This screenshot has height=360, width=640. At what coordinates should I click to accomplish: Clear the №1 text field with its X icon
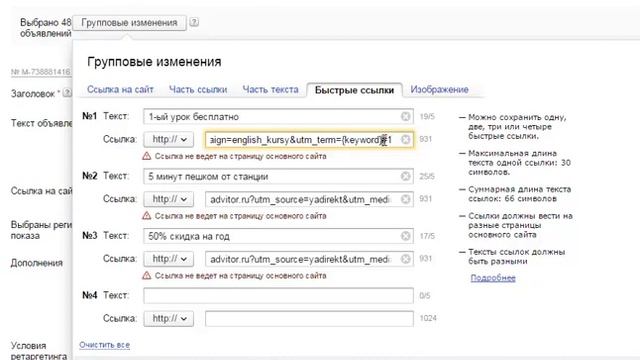pos(405,117)
